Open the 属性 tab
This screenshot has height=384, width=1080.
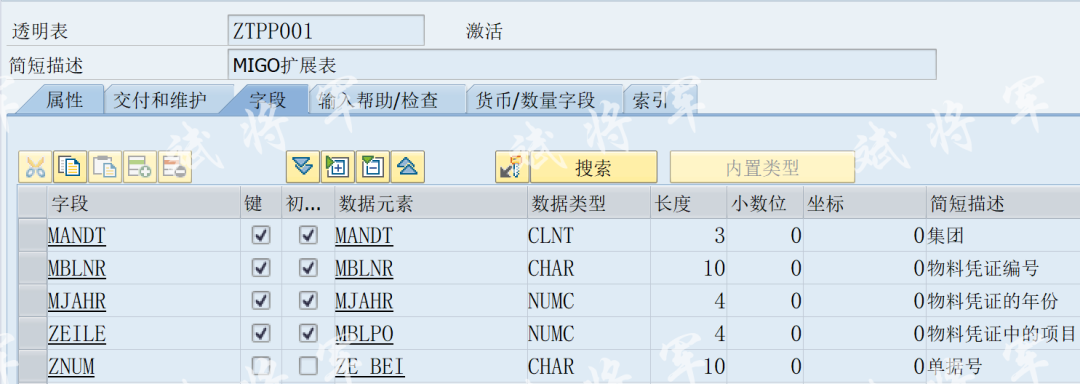[65, 100]
